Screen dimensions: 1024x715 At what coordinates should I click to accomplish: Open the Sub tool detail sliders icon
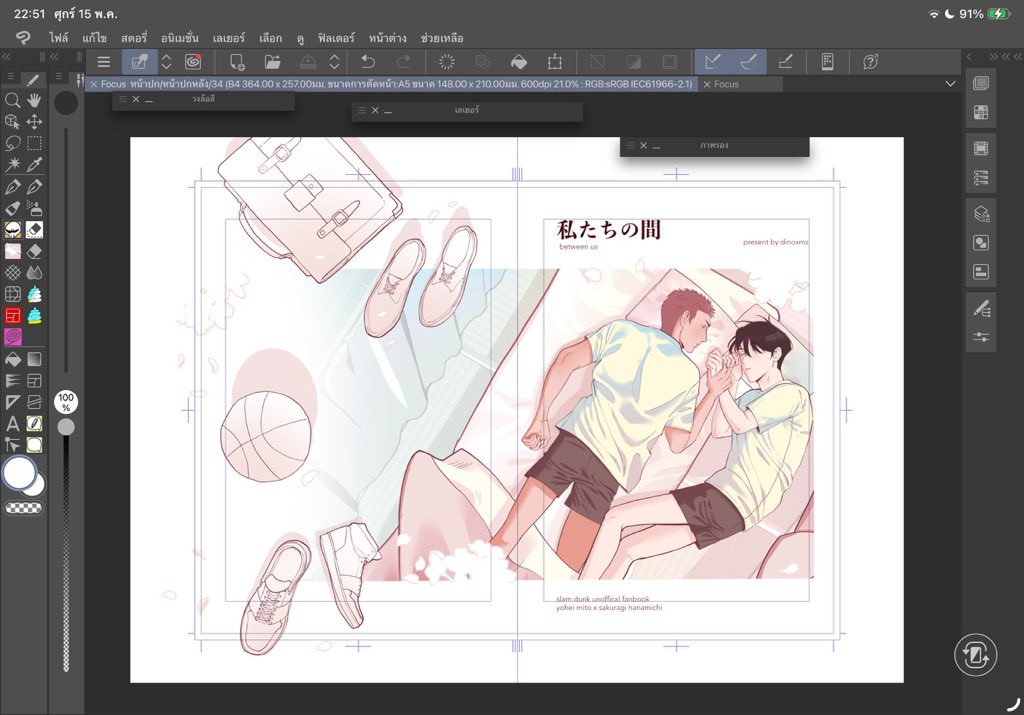[981, 337]
